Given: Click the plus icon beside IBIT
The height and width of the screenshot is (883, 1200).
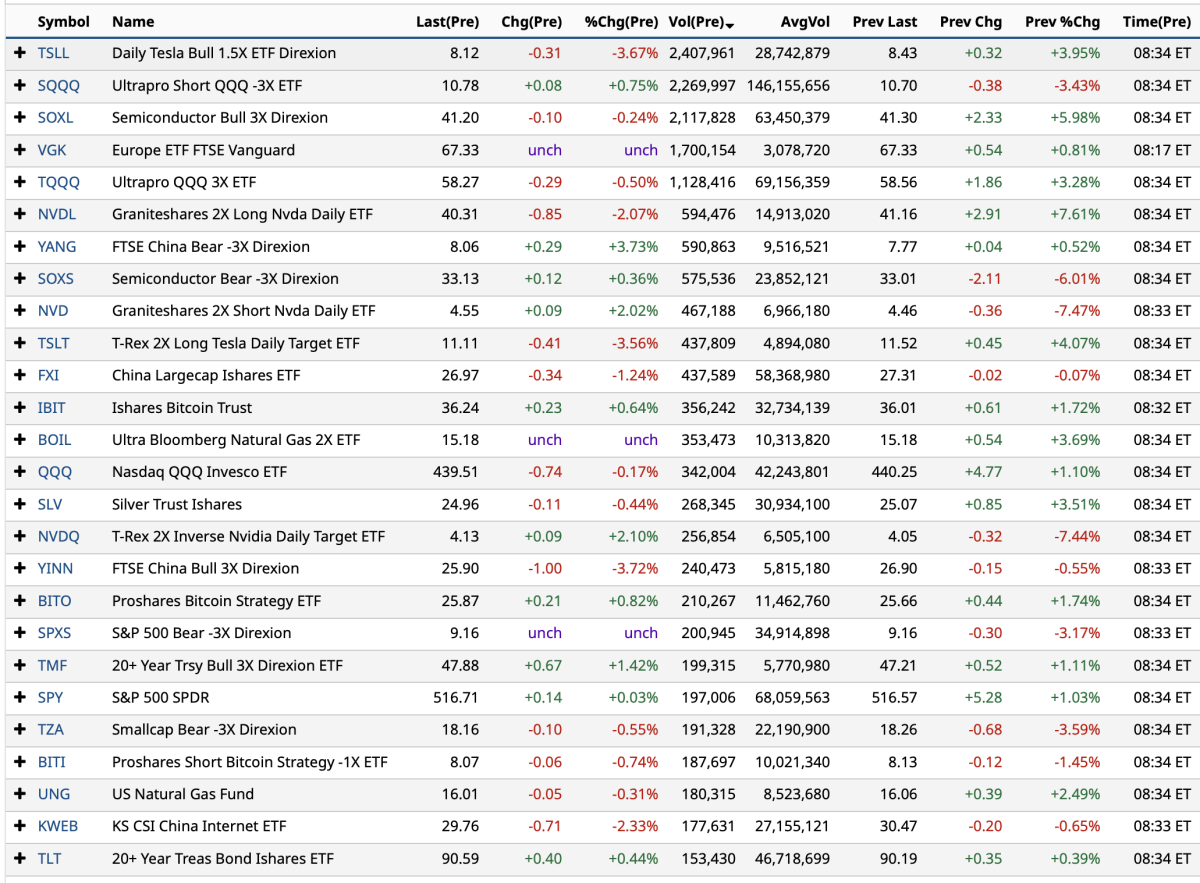Looking at the screenshot, I should (19, 408).
